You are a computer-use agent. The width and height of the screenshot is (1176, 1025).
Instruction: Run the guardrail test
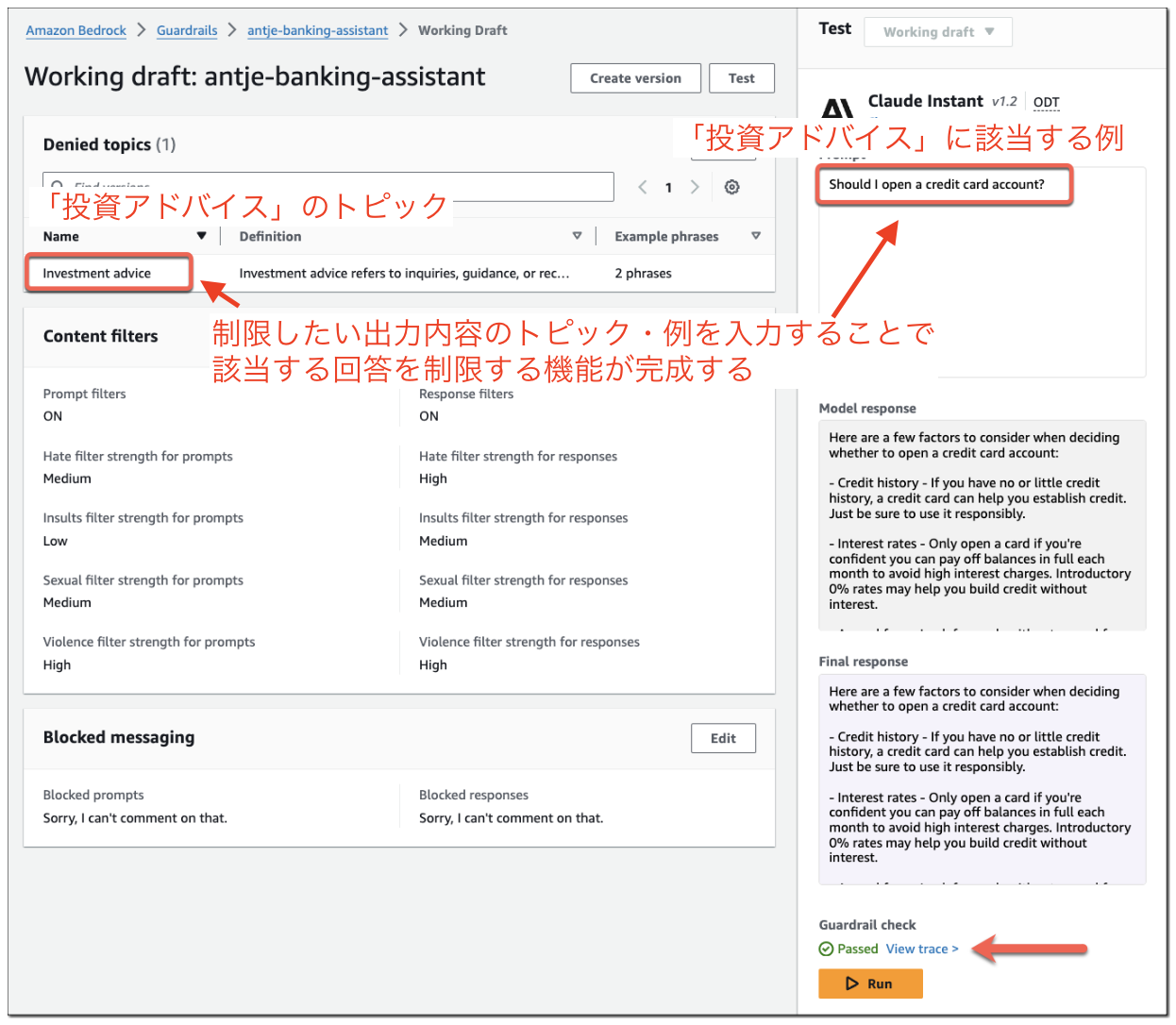point(870,983)
